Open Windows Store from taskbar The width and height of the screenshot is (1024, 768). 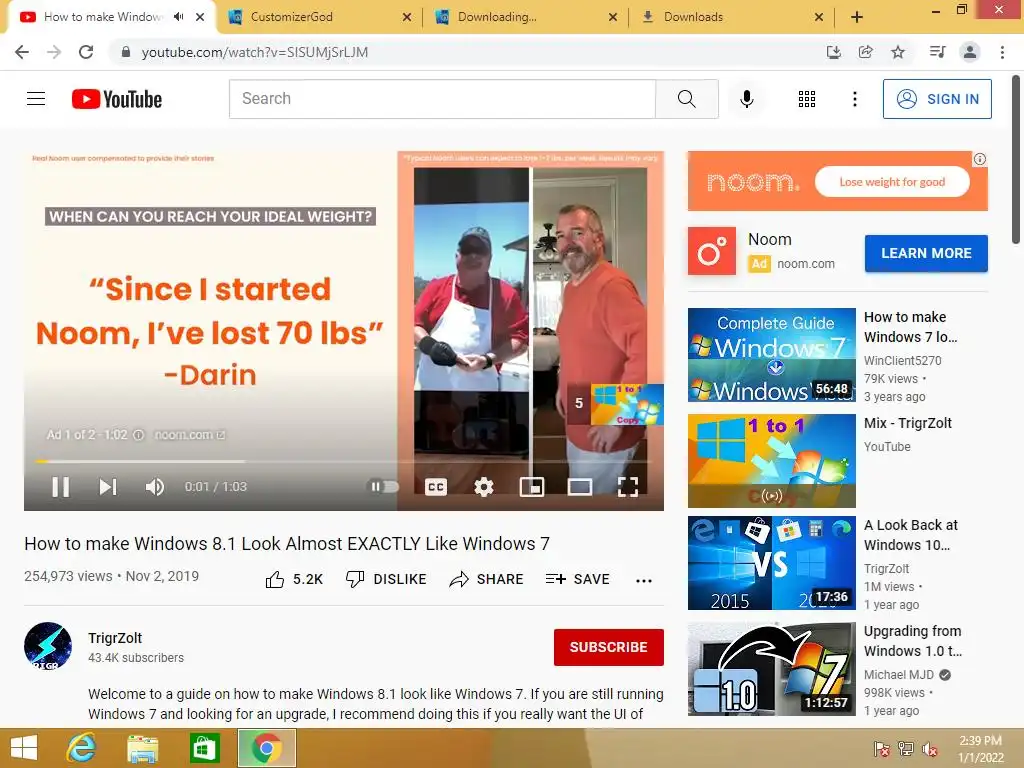tap(204, 748)
